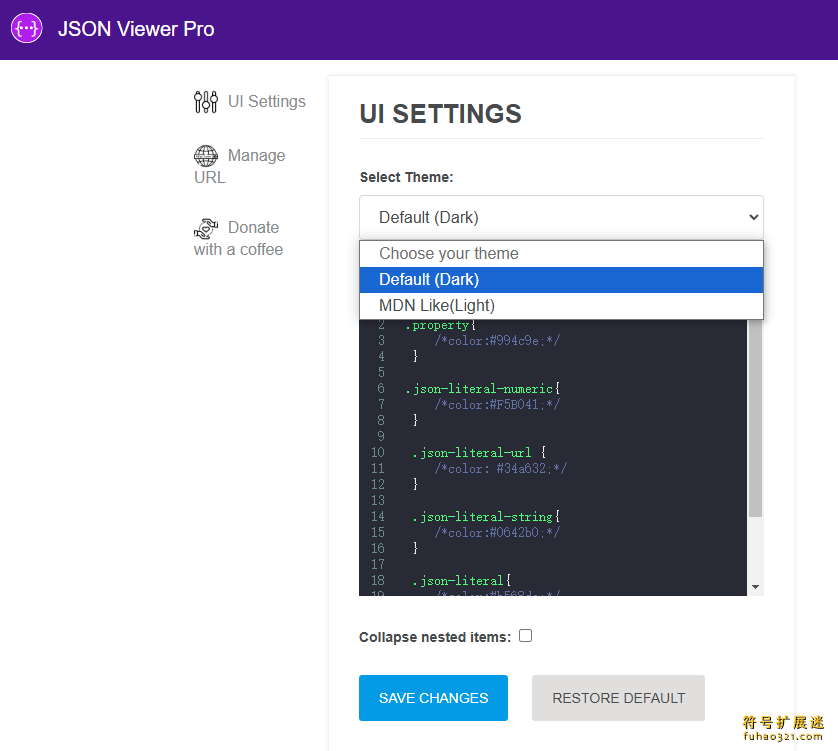Click line 18 .json-literal selector
This screenshot has width=838, height=751.
tap(461, 580)
